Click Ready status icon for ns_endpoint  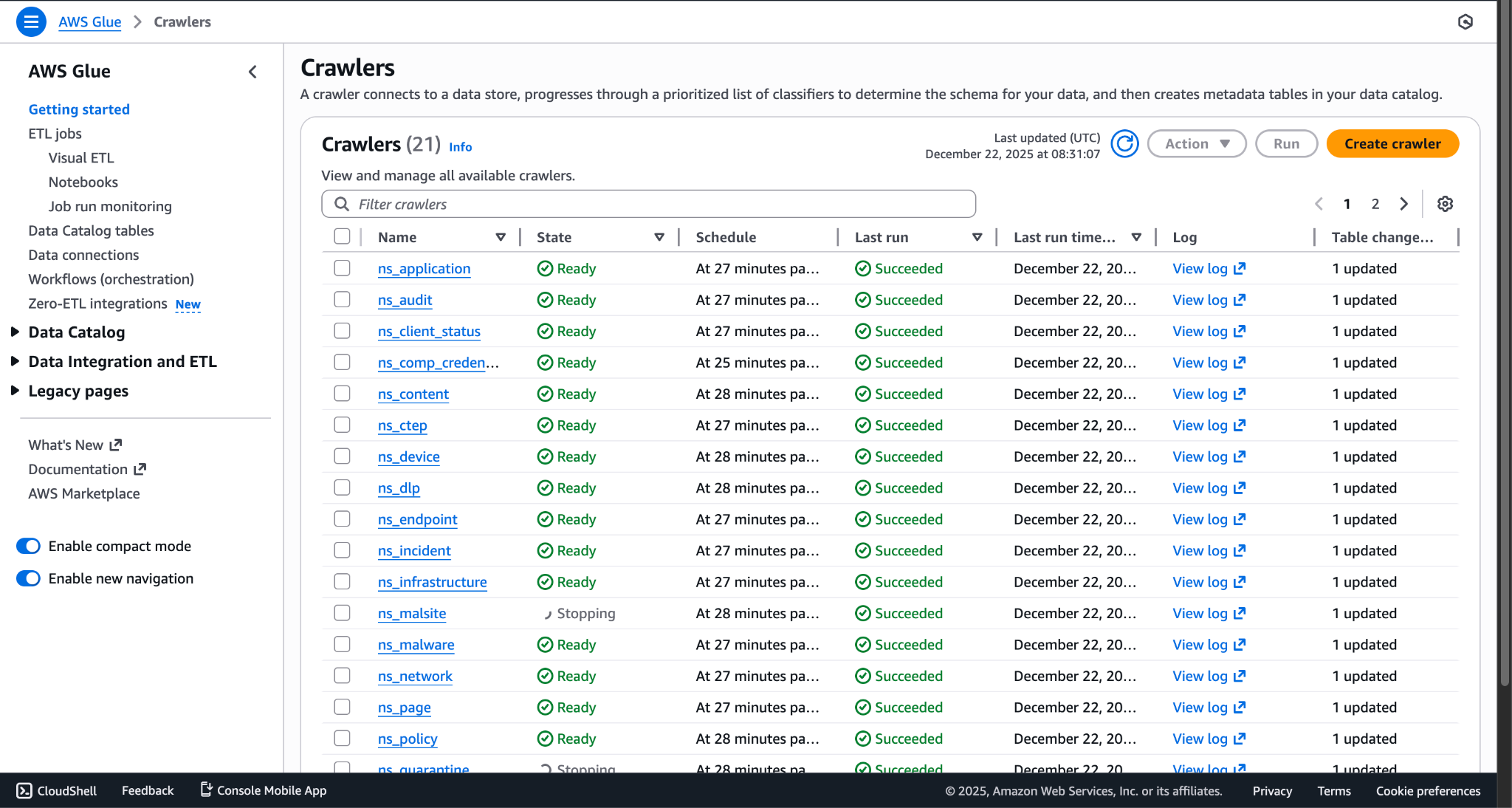coord(545,520)
